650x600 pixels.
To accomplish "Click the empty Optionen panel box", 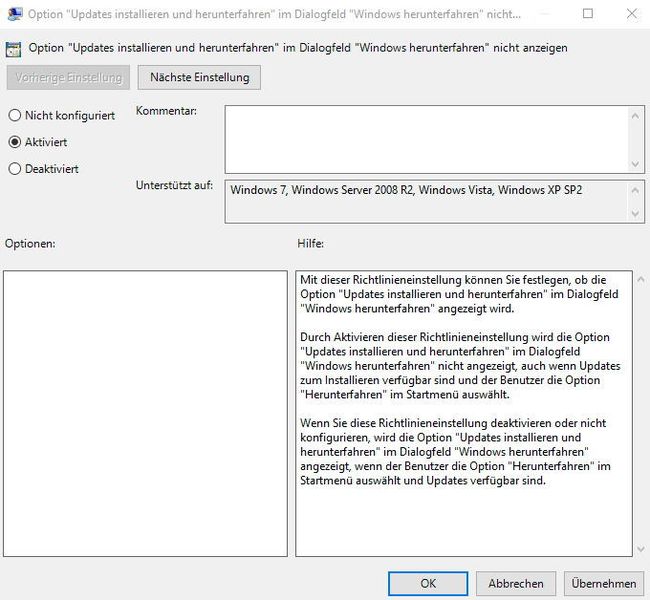I will 145,413.
